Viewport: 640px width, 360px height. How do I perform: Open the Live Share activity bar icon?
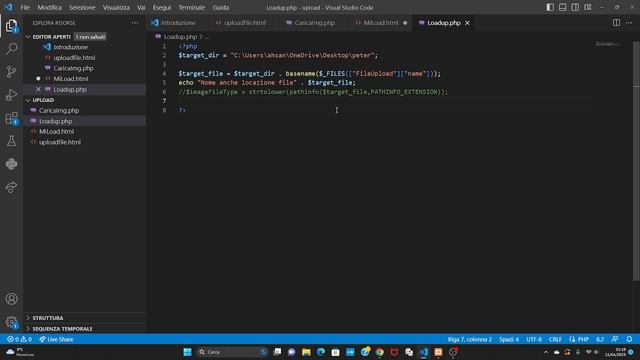click(x=11, y=187)
